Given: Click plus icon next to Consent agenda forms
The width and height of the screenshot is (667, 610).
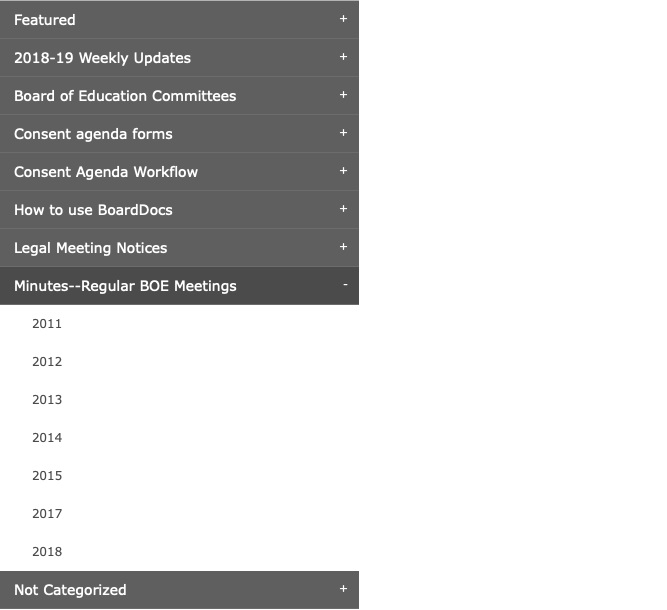Looking at the screenshot, I should [343, 133].
